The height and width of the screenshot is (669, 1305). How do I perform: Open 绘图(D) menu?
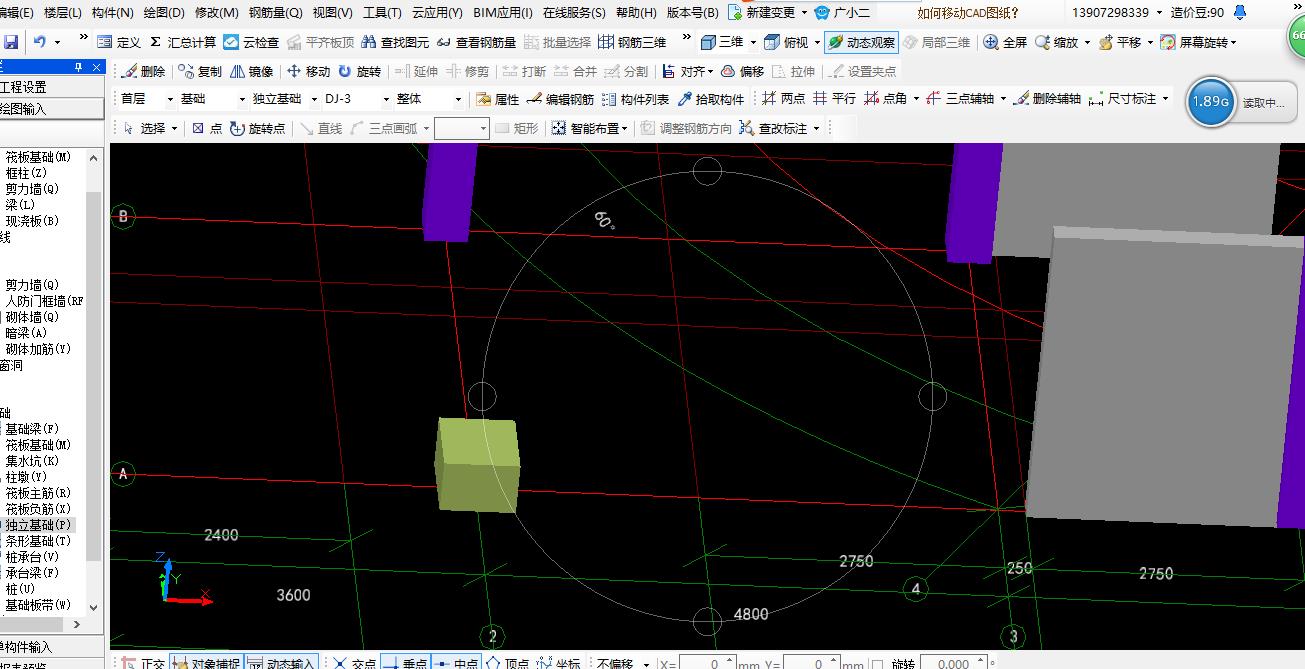click(x=164, y=13)
